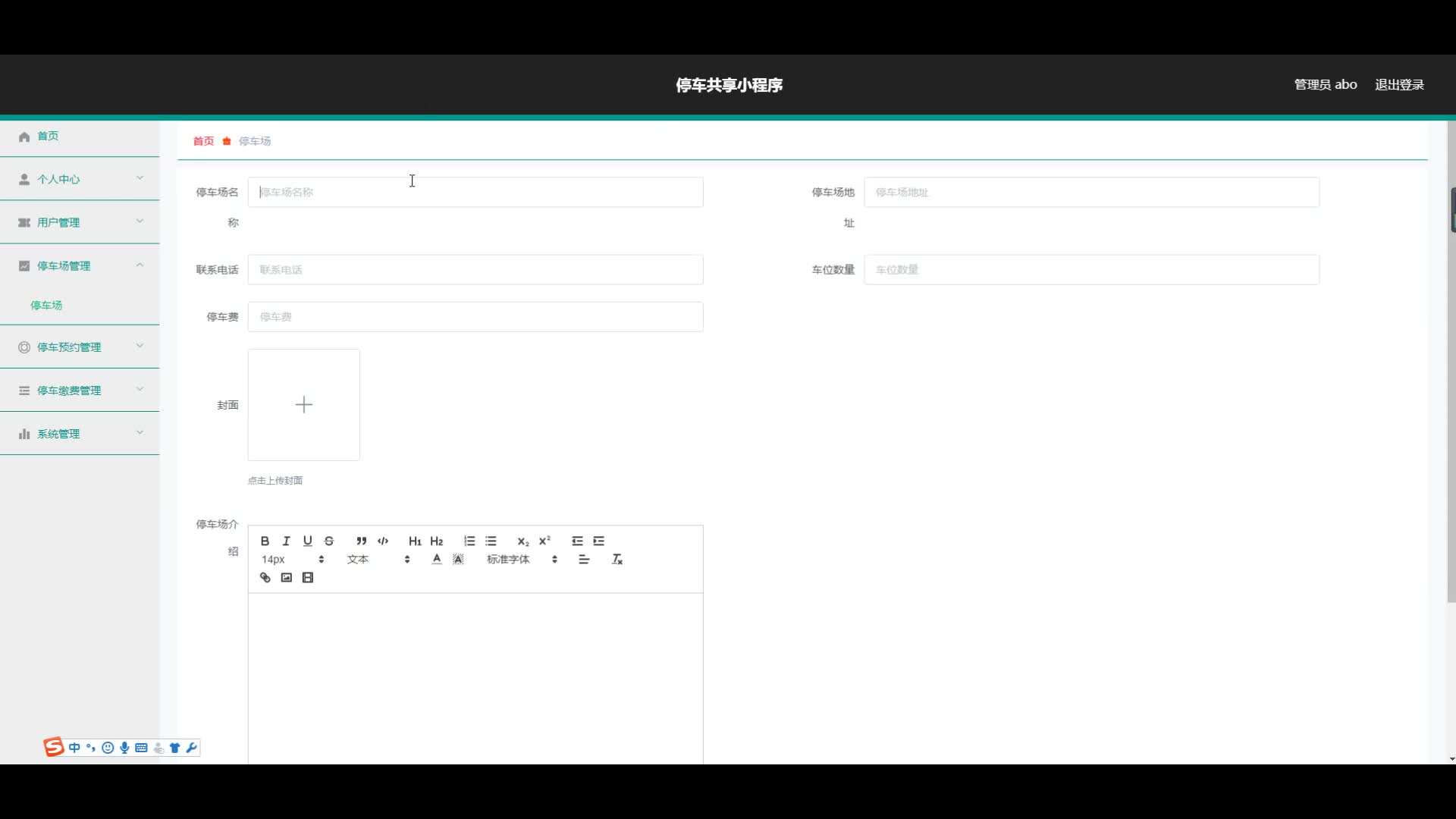Insert video into description editor
This screenshot has height=819, width=1456.
308,578
